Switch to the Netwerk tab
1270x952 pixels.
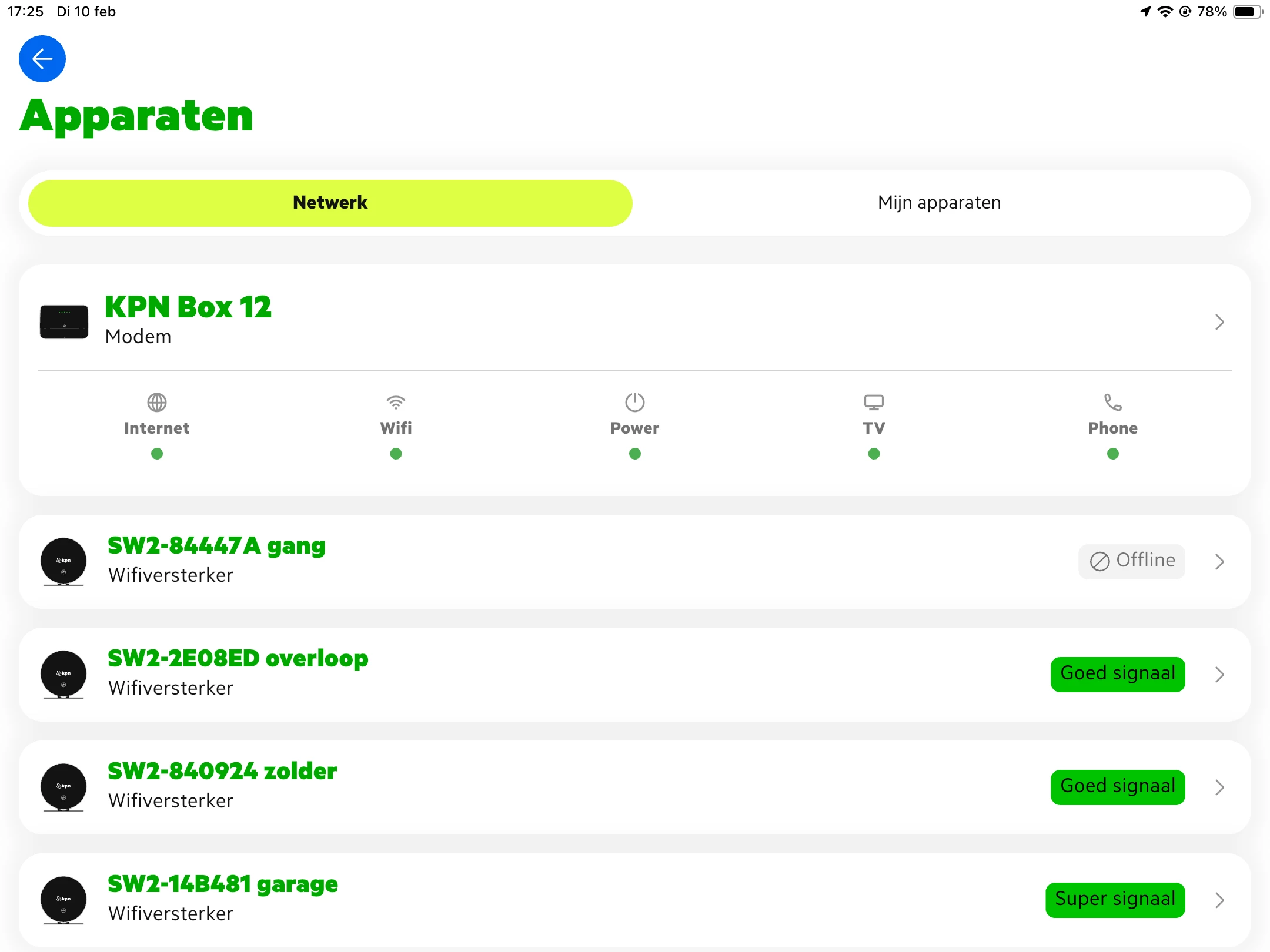[330, 203]
